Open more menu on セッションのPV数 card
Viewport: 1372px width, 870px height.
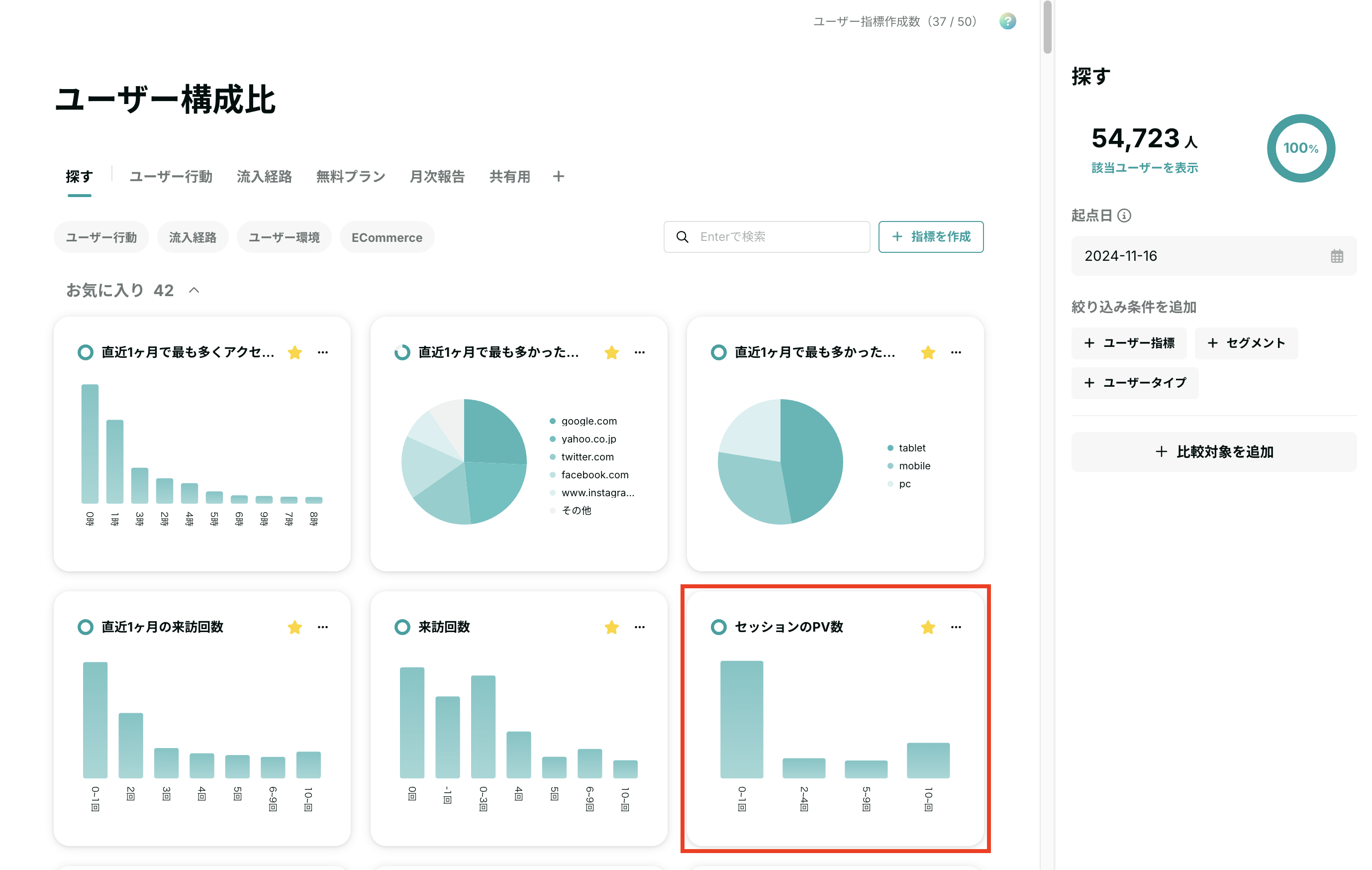(x=956, y=627)
